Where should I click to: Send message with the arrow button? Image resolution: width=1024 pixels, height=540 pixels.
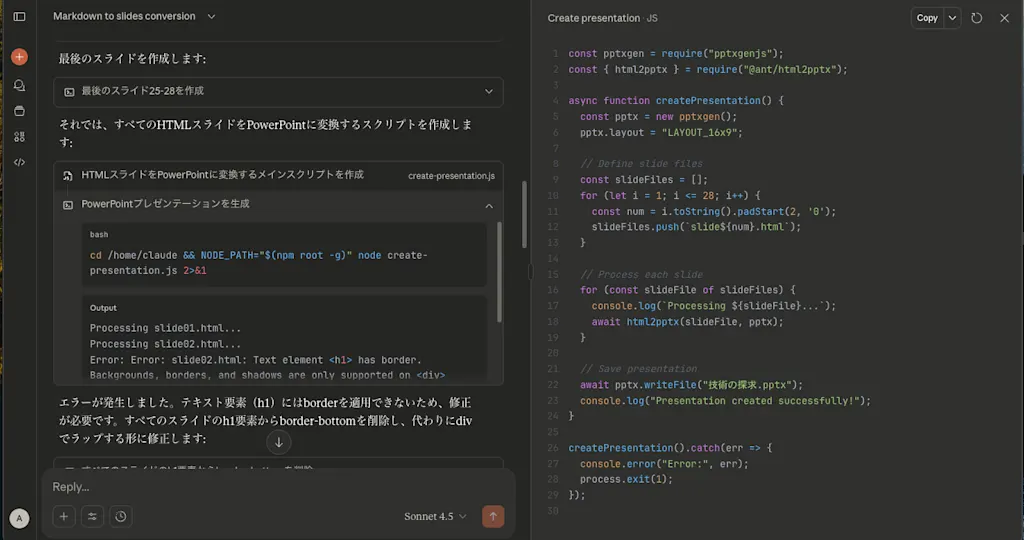pyautogui.click(x=493, y=516)
